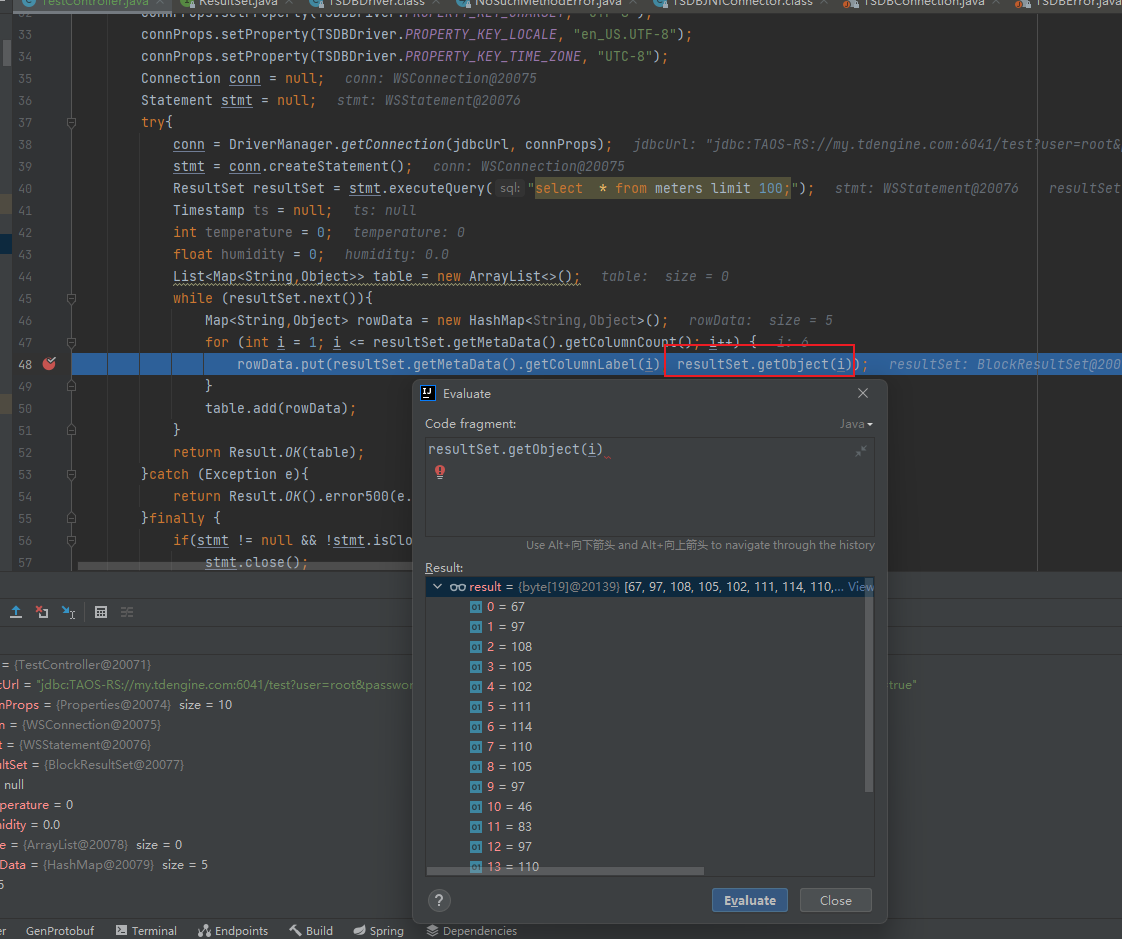This screenshot has width=1122, height=939.
Task: Collapse the result node in the Result tree
Action: pos(437,586)
